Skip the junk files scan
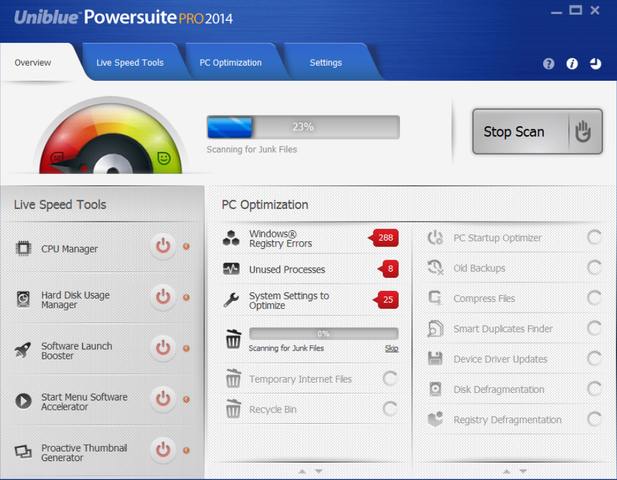The width and height of the screenshot is (617, 480). [392, 348]
